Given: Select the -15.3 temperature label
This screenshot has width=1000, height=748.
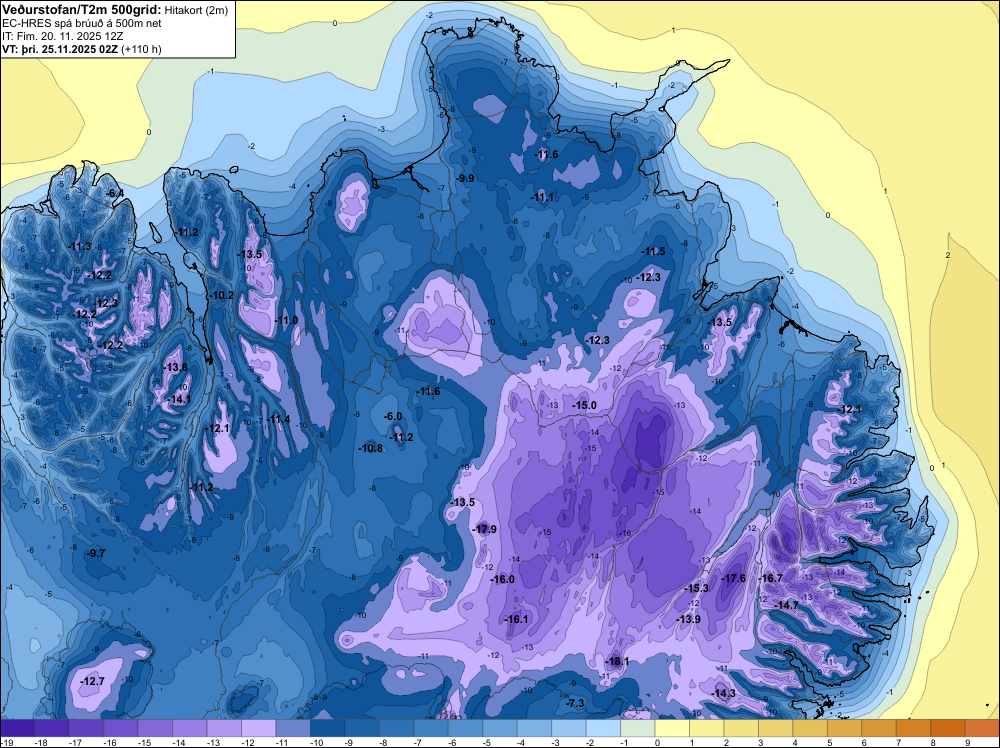Looking at the screenshot, I should [x=696, y=589].
